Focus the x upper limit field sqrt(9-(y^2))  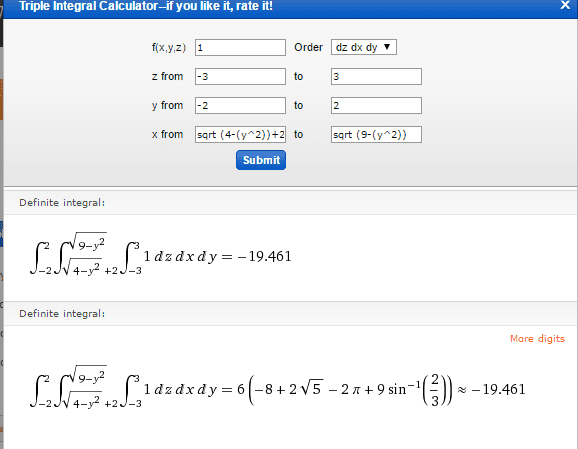coord(376,135)
